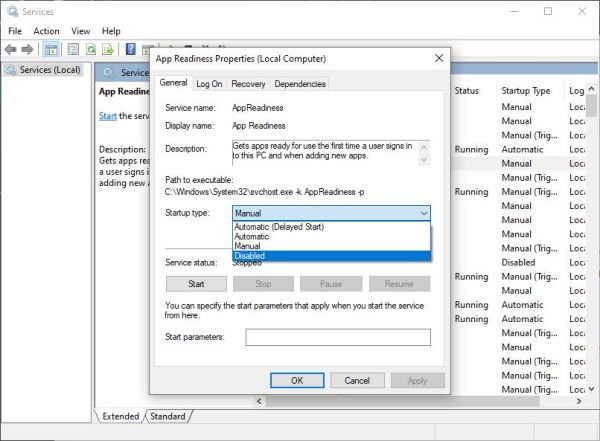Switch to the Extended view tab
This screenshot has height=441, width=600.
(x=121, y=416)
